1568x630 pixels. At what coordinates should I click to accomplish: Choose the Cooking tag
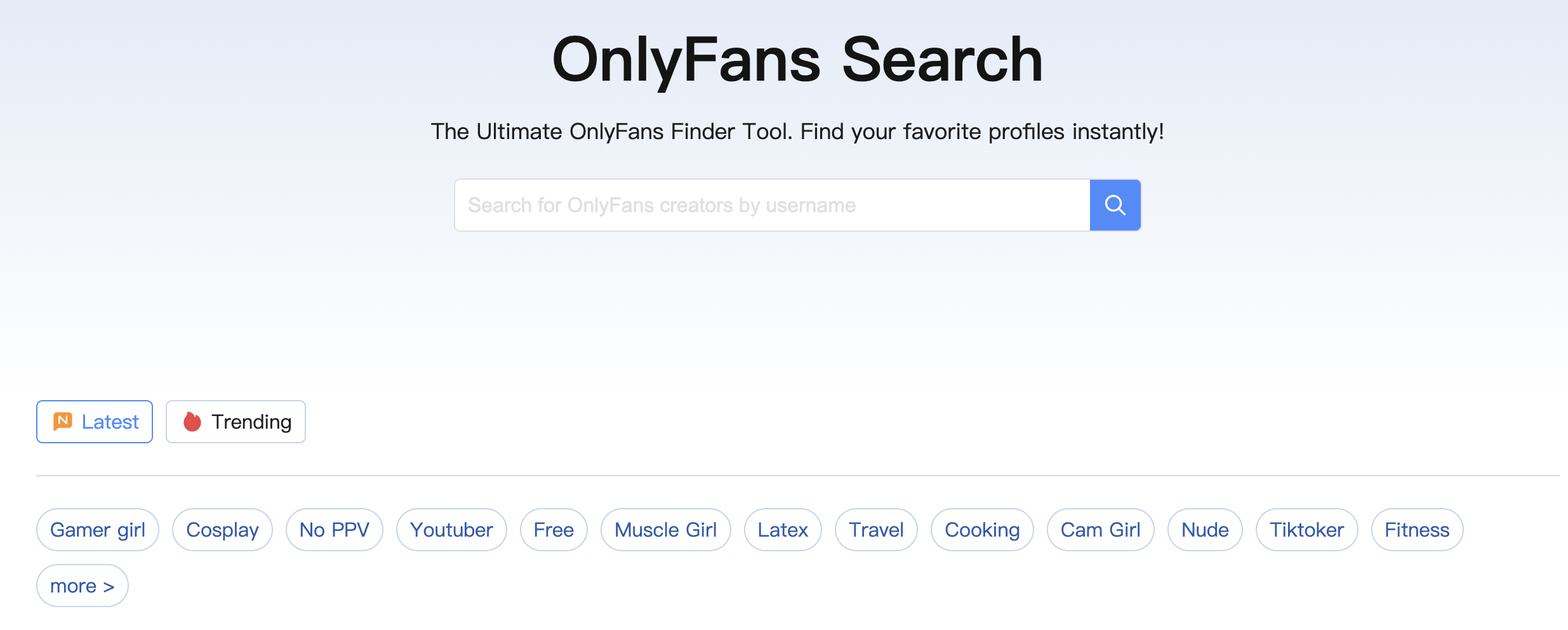coord(982,530)
